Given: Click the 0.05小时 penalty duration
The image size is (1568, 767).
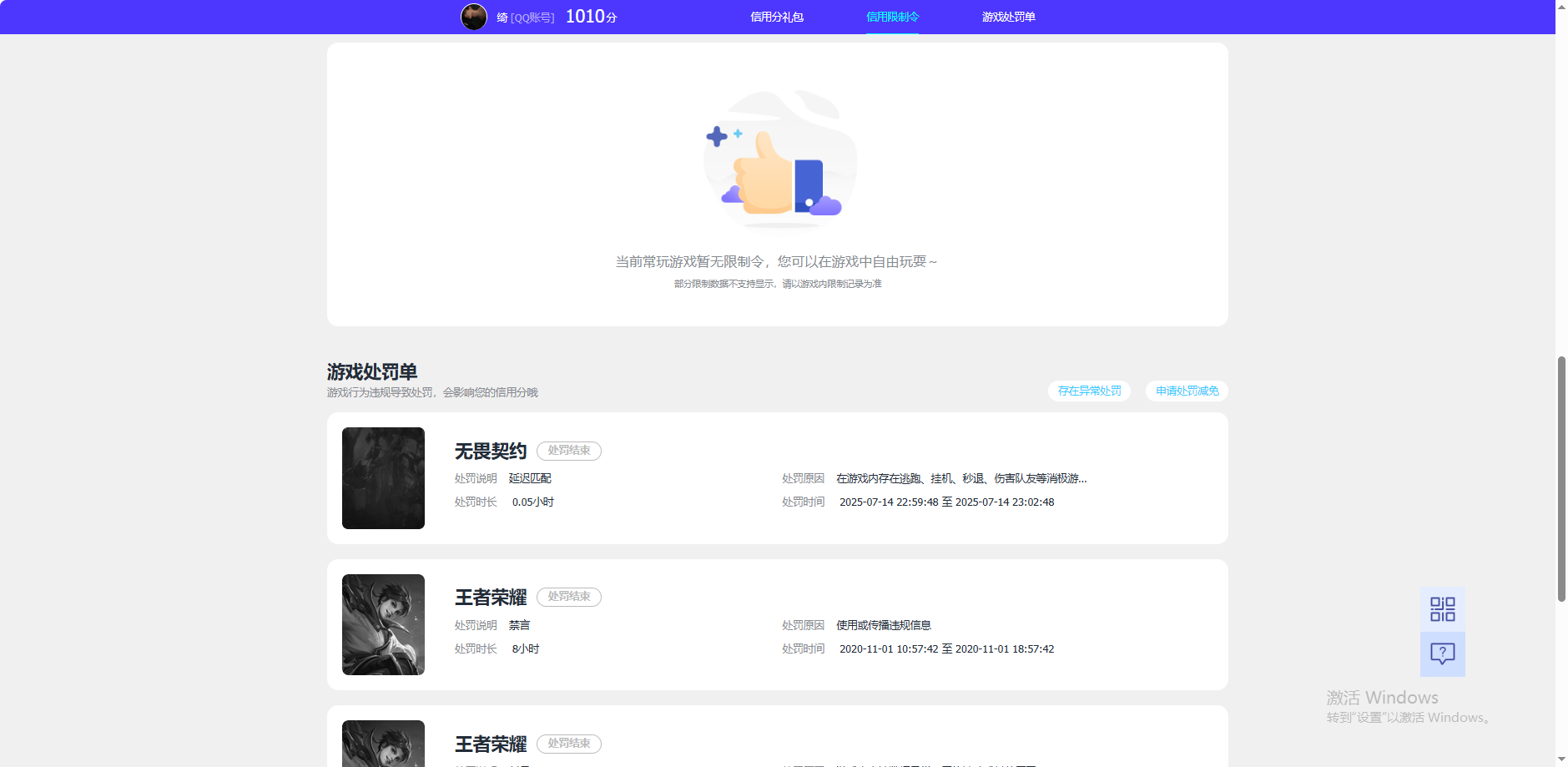Looking at the screenshot, I should 533,502.
